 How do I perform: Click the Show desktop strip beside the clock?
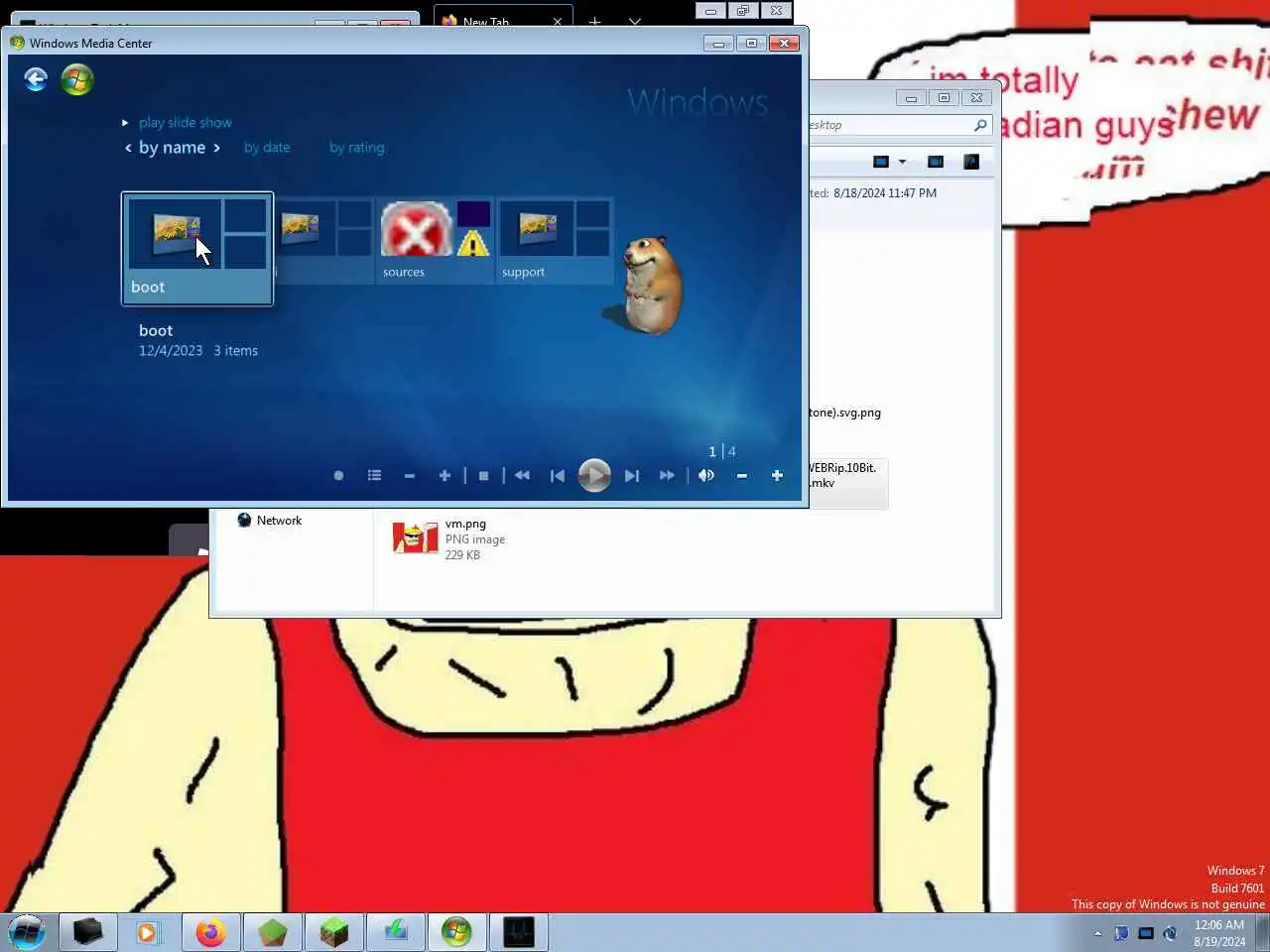click(x=1262, y=932)
